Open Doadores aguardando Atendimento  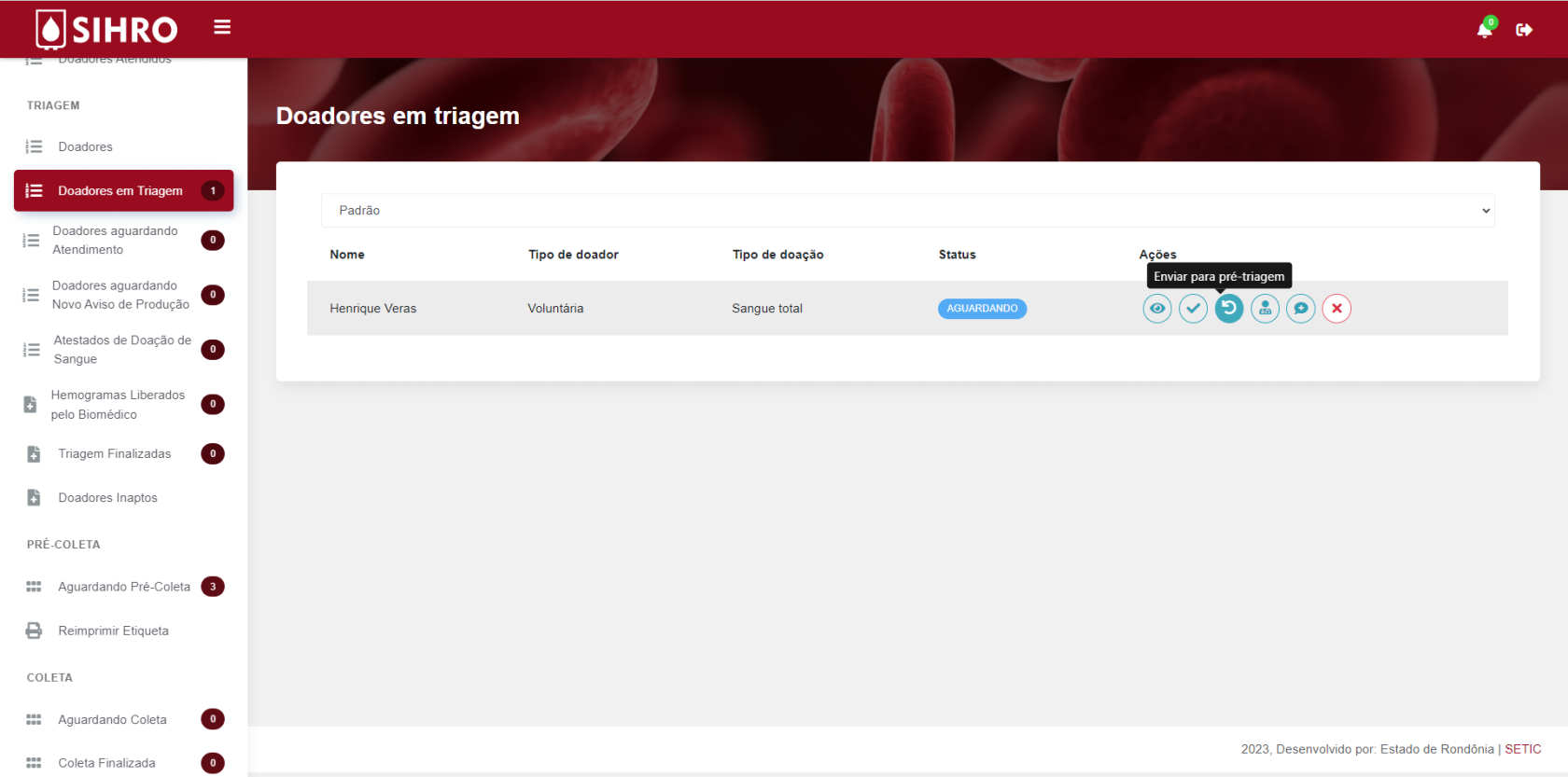pos(123,241)
